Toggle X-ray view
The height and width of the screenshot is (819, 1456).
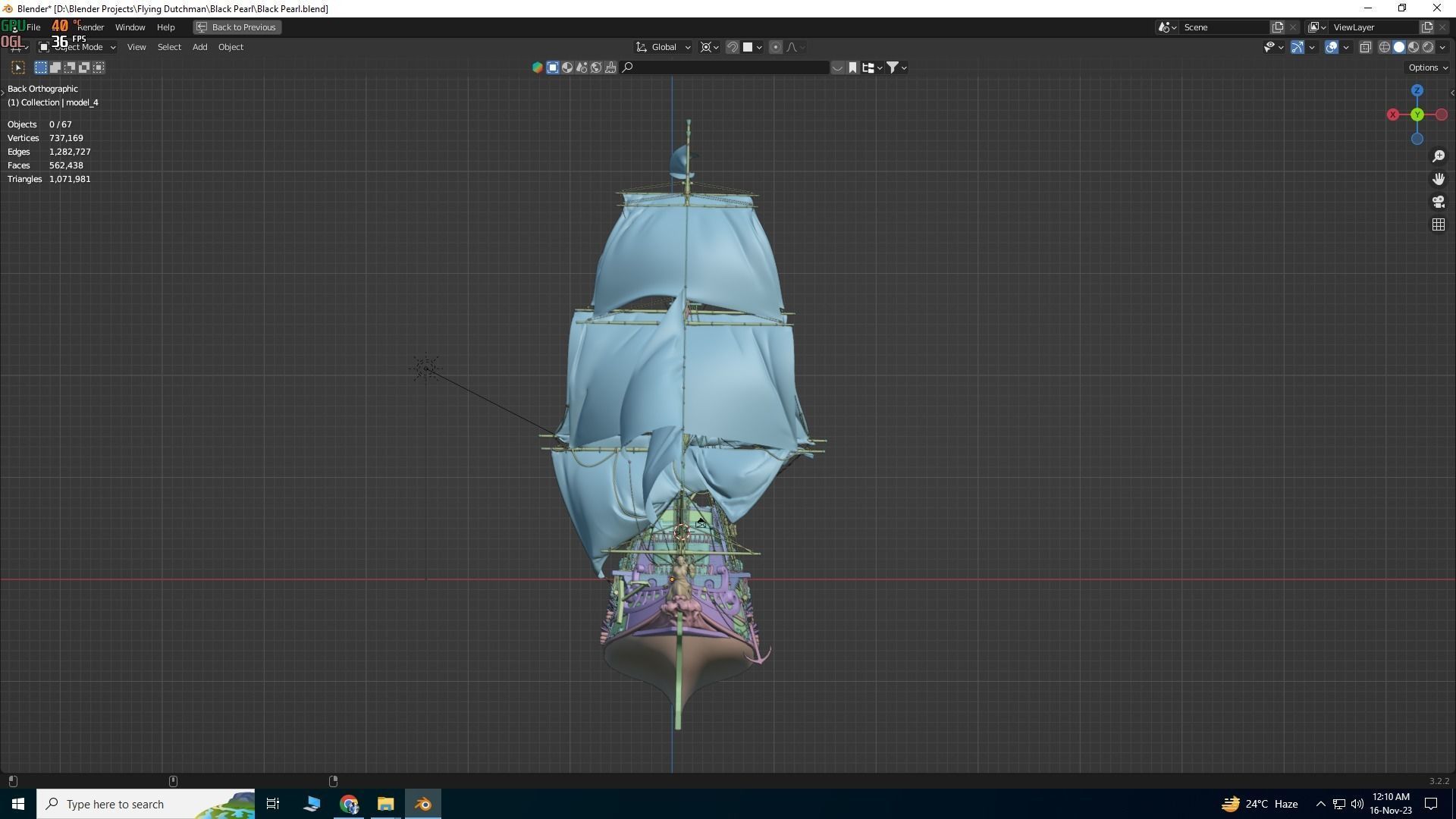point(1366,47)
